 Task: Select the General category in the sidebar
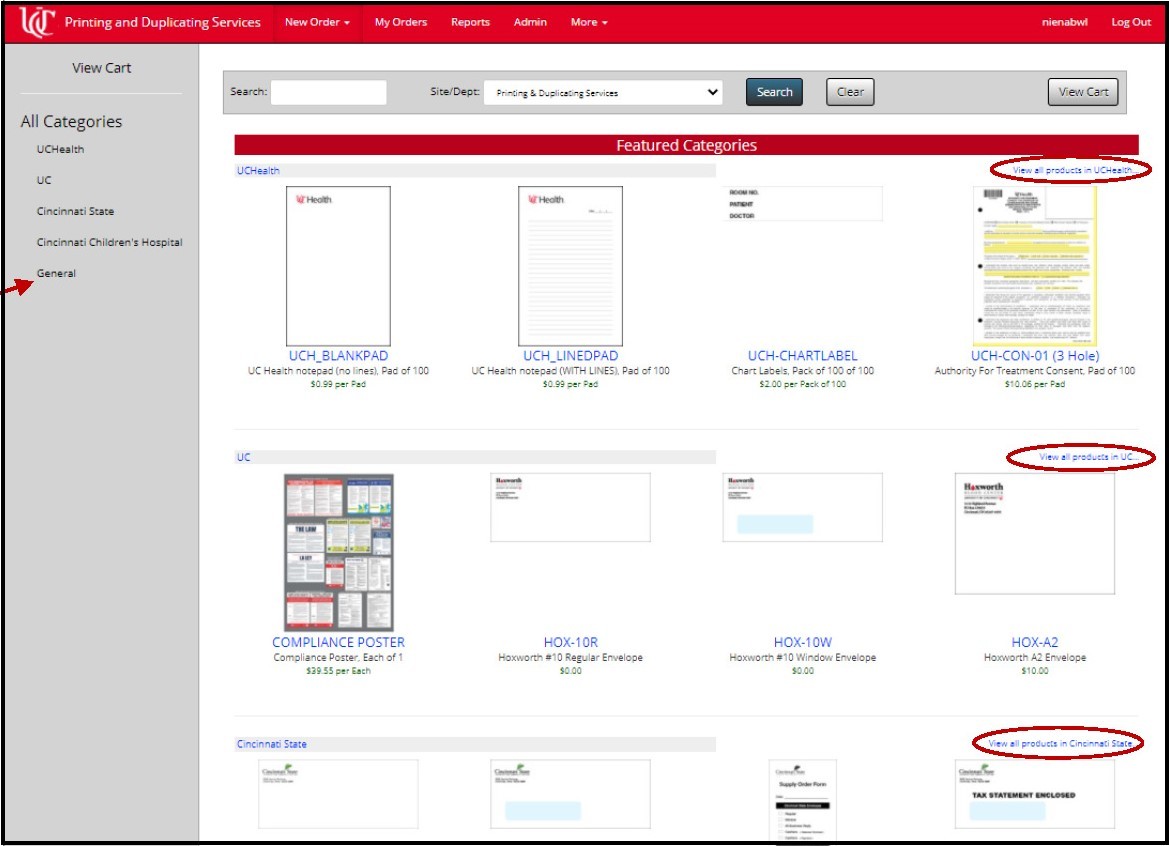point(57,272)
